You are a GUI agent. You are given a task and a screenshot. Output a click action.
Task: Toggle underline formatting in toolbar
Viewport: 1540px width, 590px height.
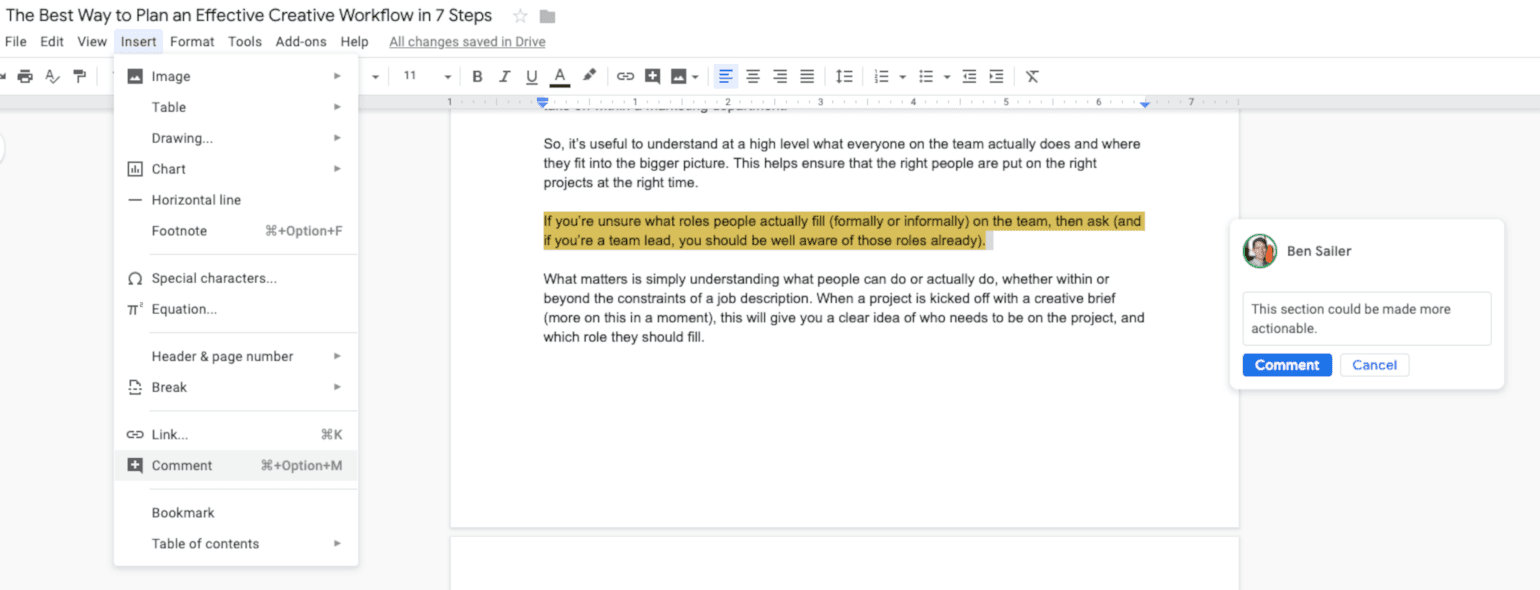pyautogui.click(x=532, y=76)
